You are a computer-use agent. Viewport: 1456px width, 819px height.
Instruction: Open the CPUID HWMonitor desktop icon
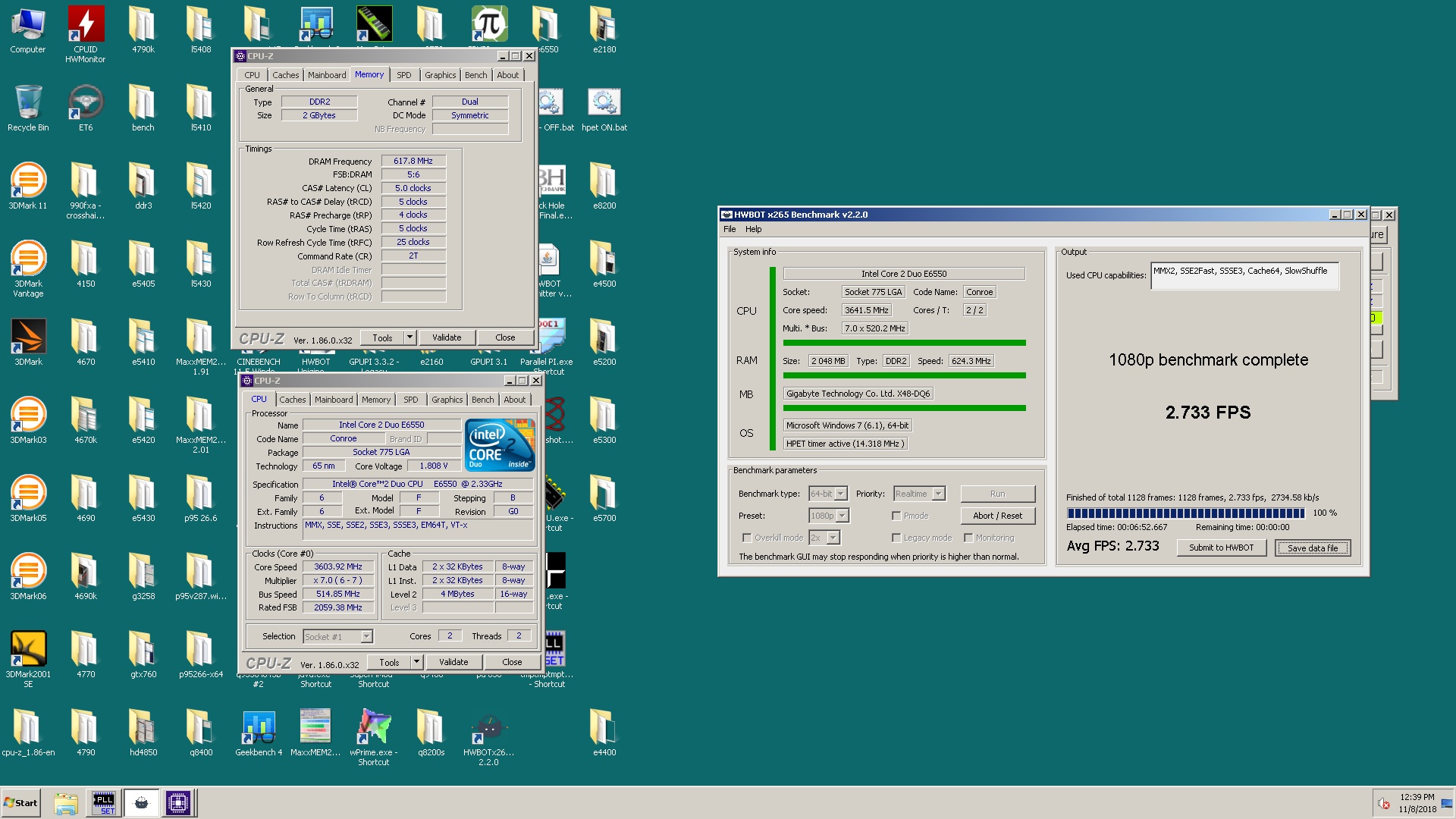click(86, 34)
